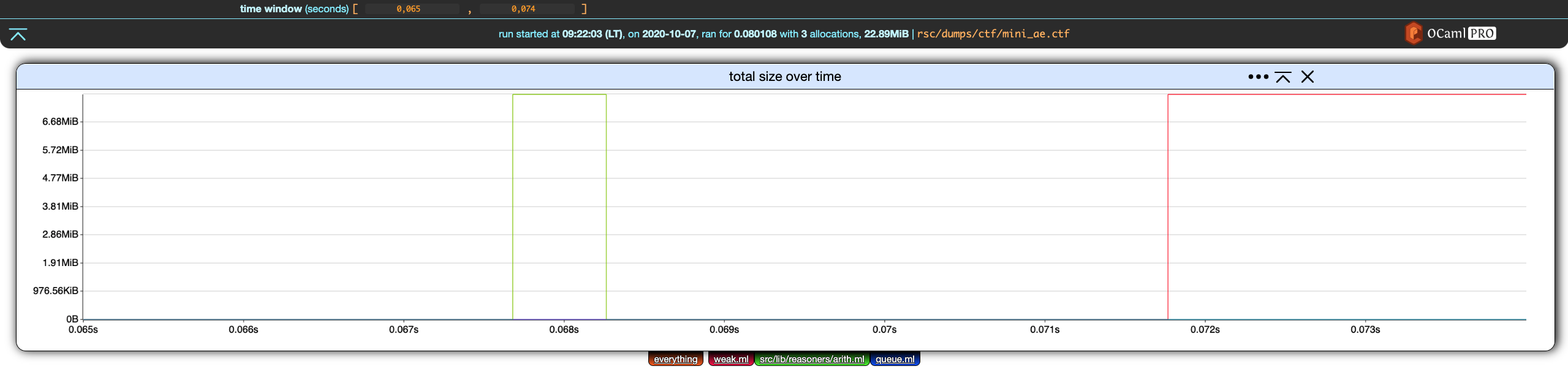Screen dimensions: 1568x377
Task: Click the 0.068s x-axis label
Action: pyautogui.click(x=564, y=330)
